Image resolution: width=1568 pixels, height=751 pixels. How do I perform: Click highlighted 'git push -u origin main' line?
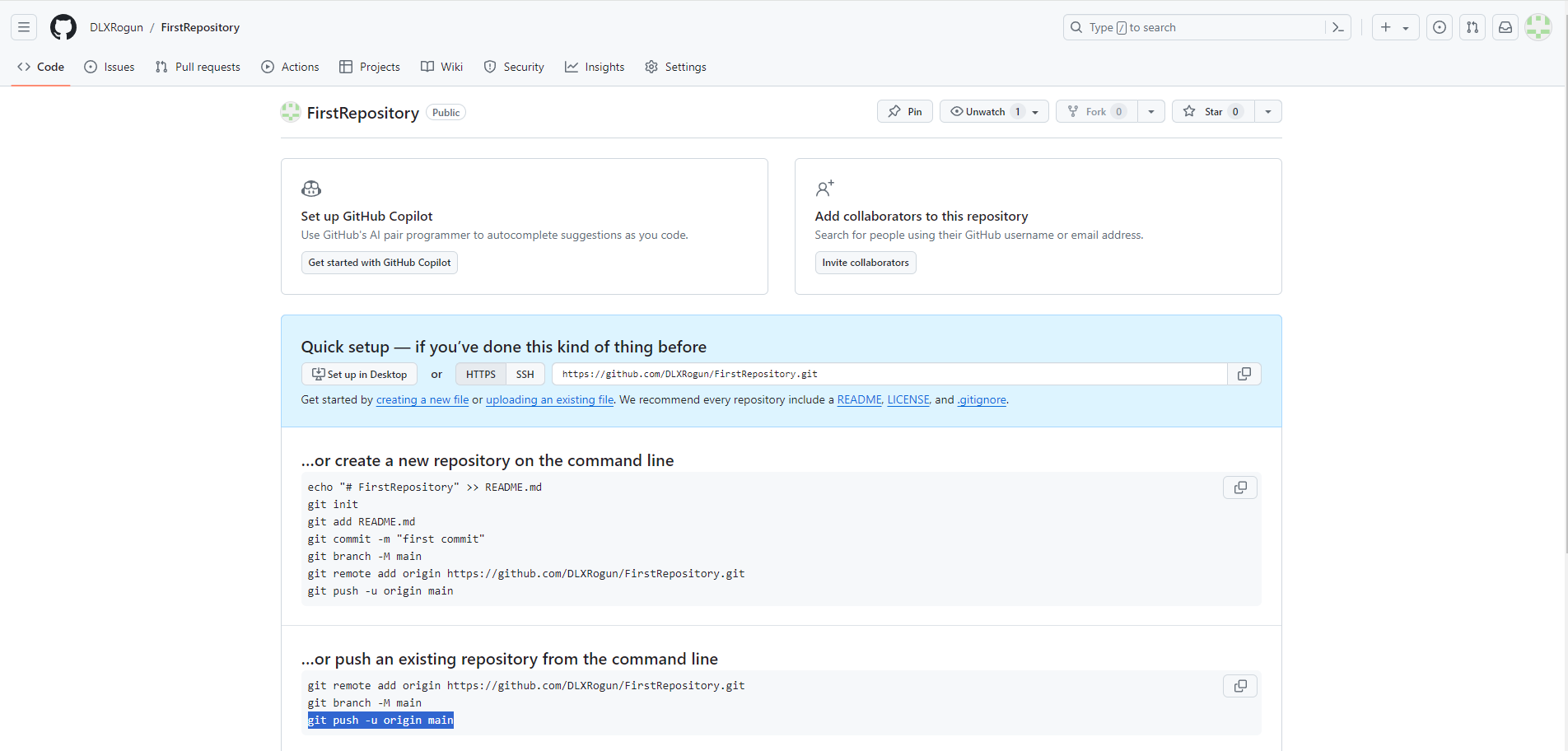380,721
